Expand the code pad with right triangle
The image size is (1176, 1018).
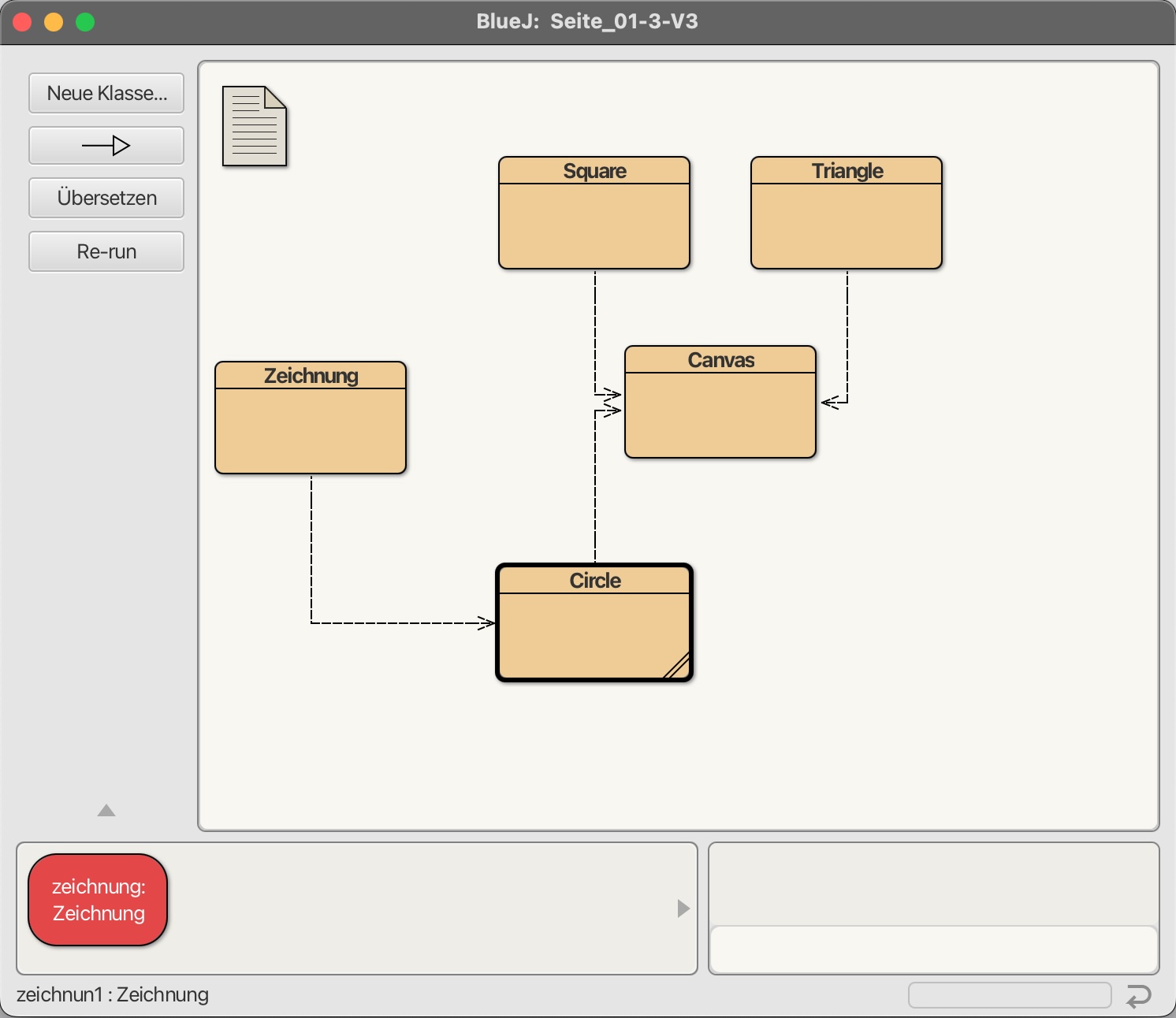(683, 908)
